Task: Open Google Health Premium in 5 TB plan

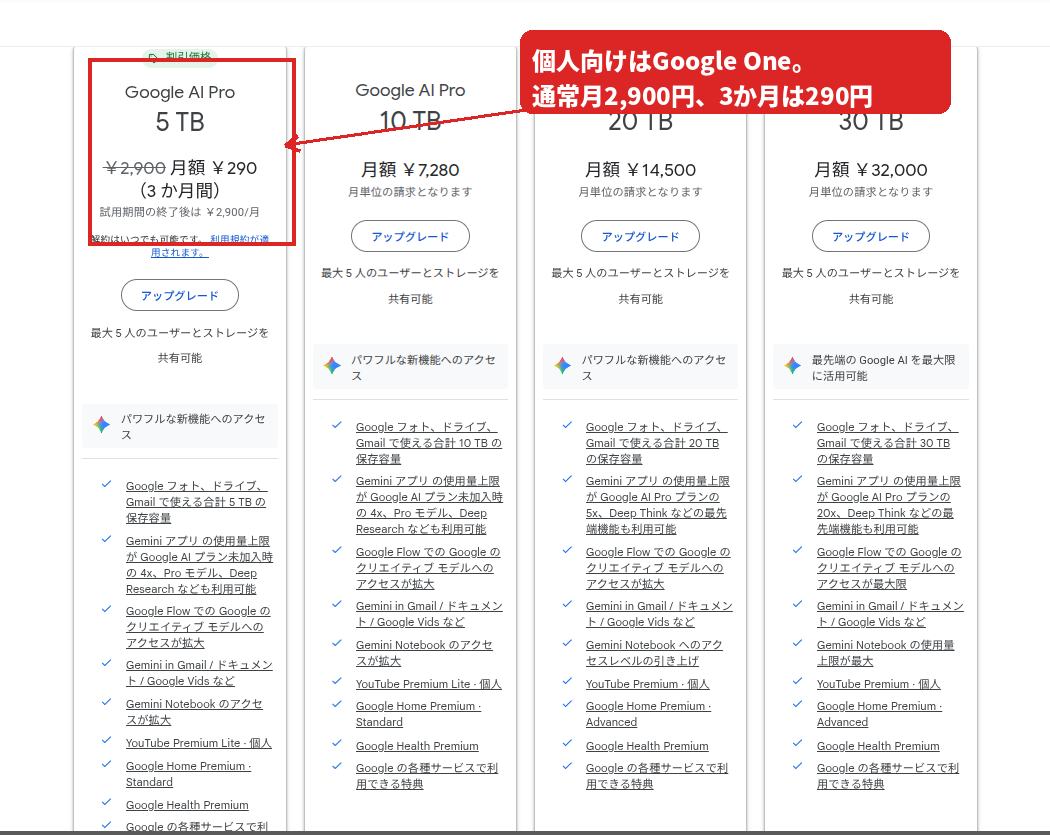Action: point(187,805)
